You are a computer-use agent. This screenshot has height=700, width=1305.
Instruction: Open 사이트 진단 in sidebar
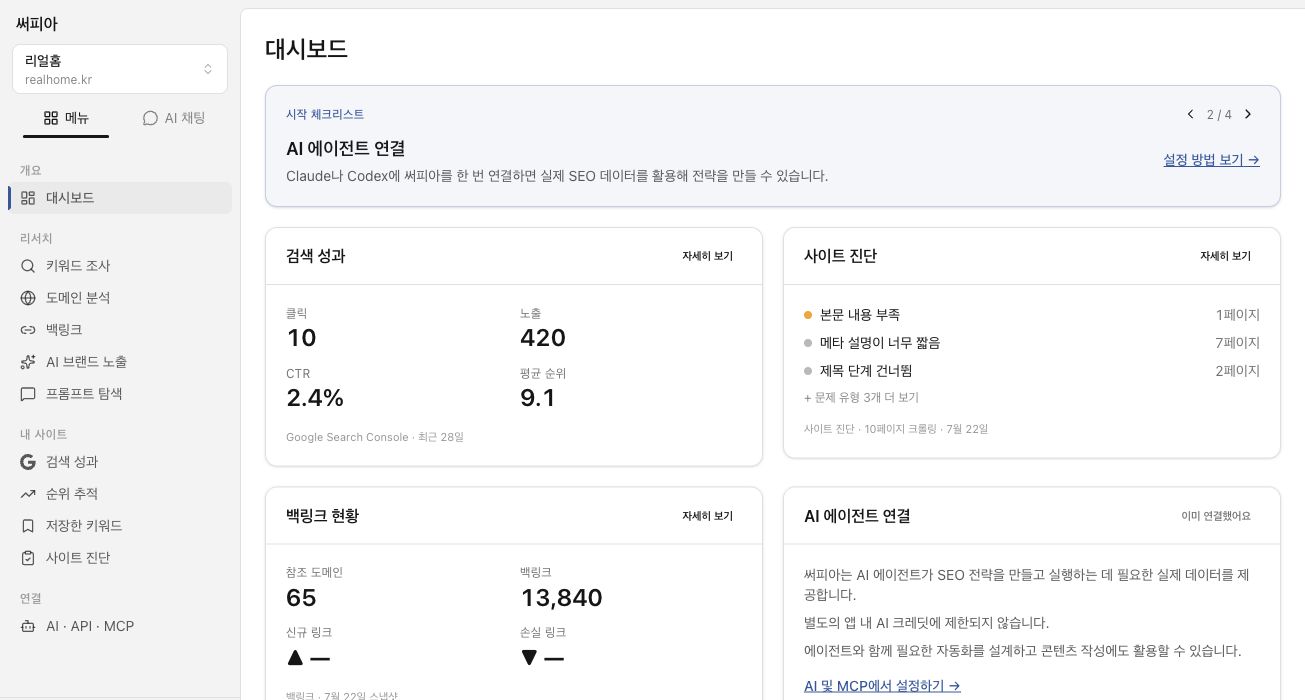coord(120,558)
